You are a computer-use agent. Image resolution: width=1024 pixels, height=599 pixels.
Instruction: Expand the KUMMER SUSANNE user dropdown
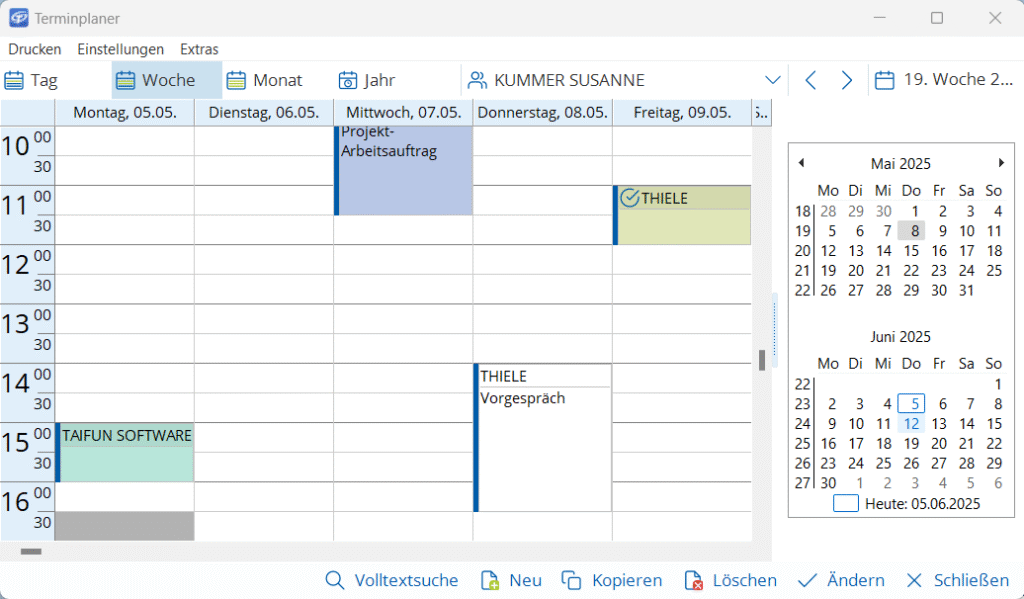coord(772,80)
